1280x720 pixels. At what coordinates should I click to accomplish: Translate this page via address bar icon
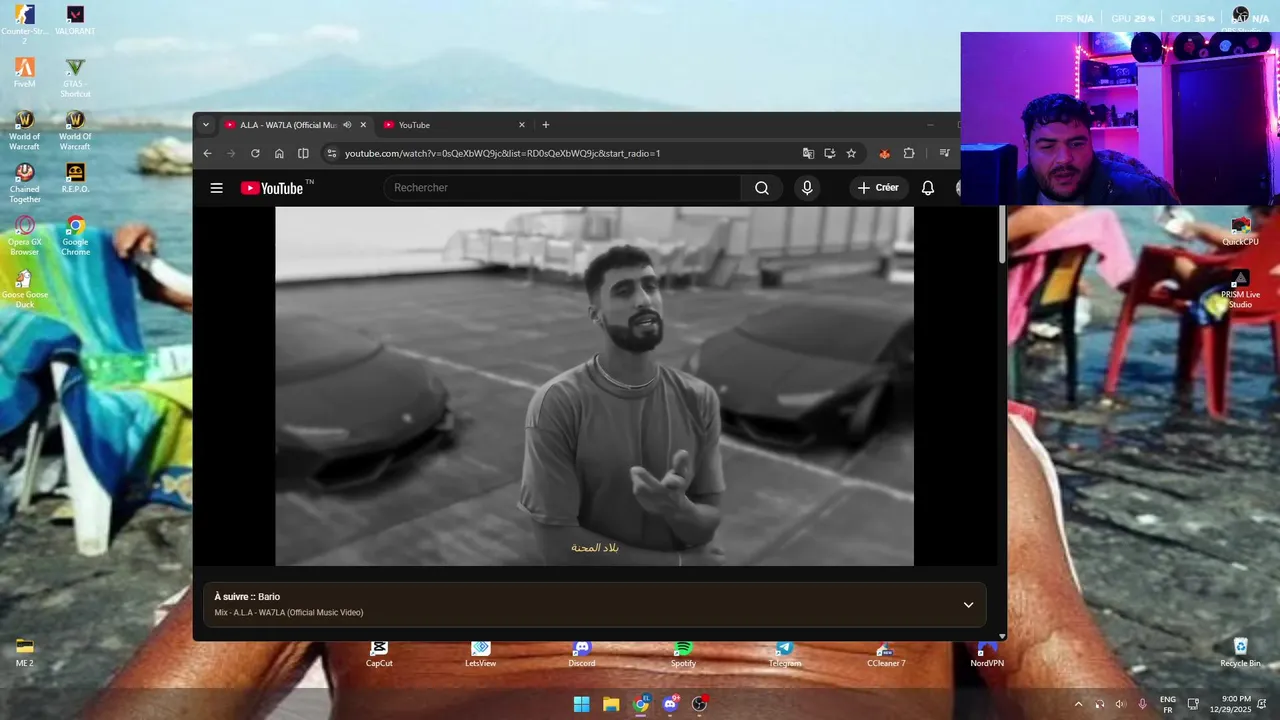808,153
